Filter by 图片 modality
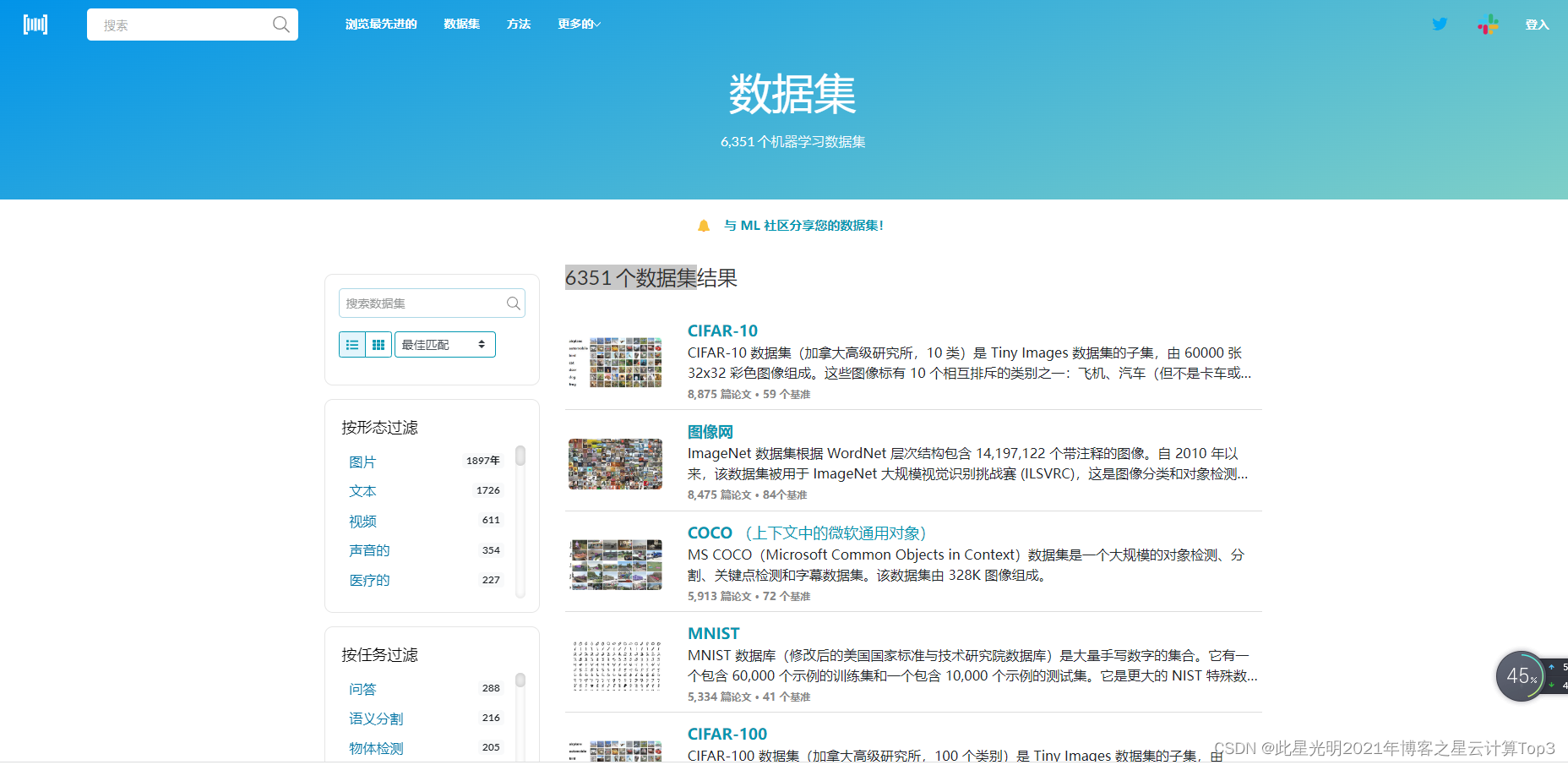 362,462
